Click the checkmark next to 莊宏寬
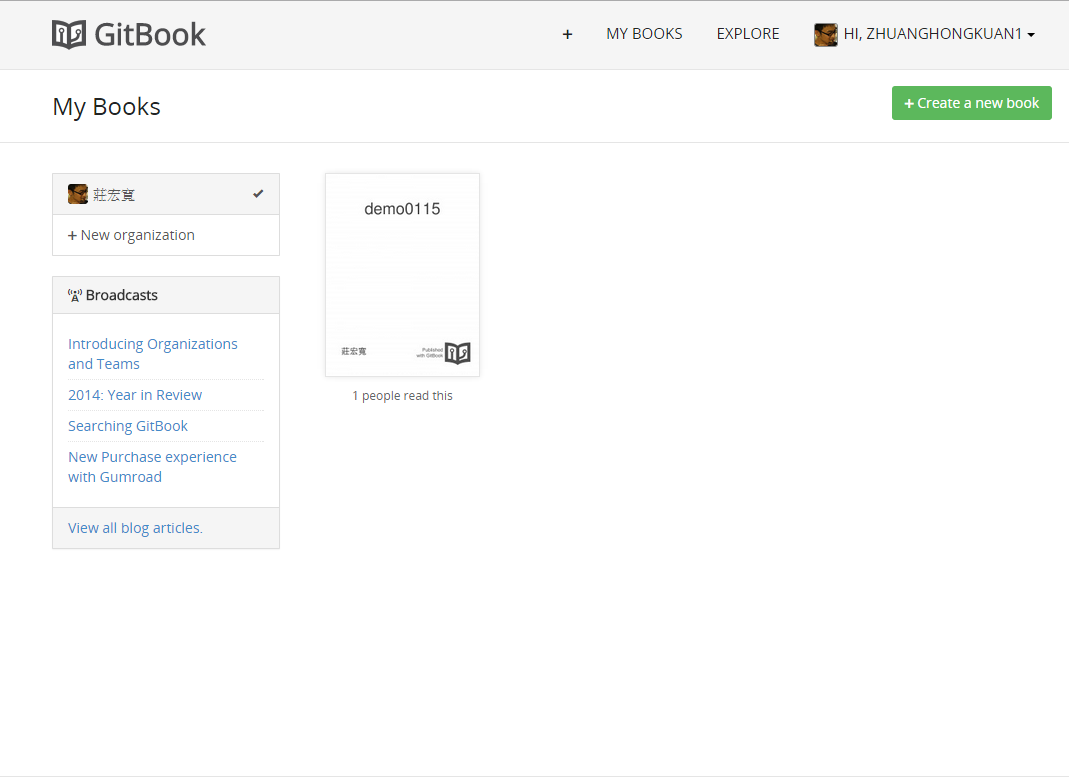Image resolution: width=1069 pixels, height=778 pixels. coord(258,194)
